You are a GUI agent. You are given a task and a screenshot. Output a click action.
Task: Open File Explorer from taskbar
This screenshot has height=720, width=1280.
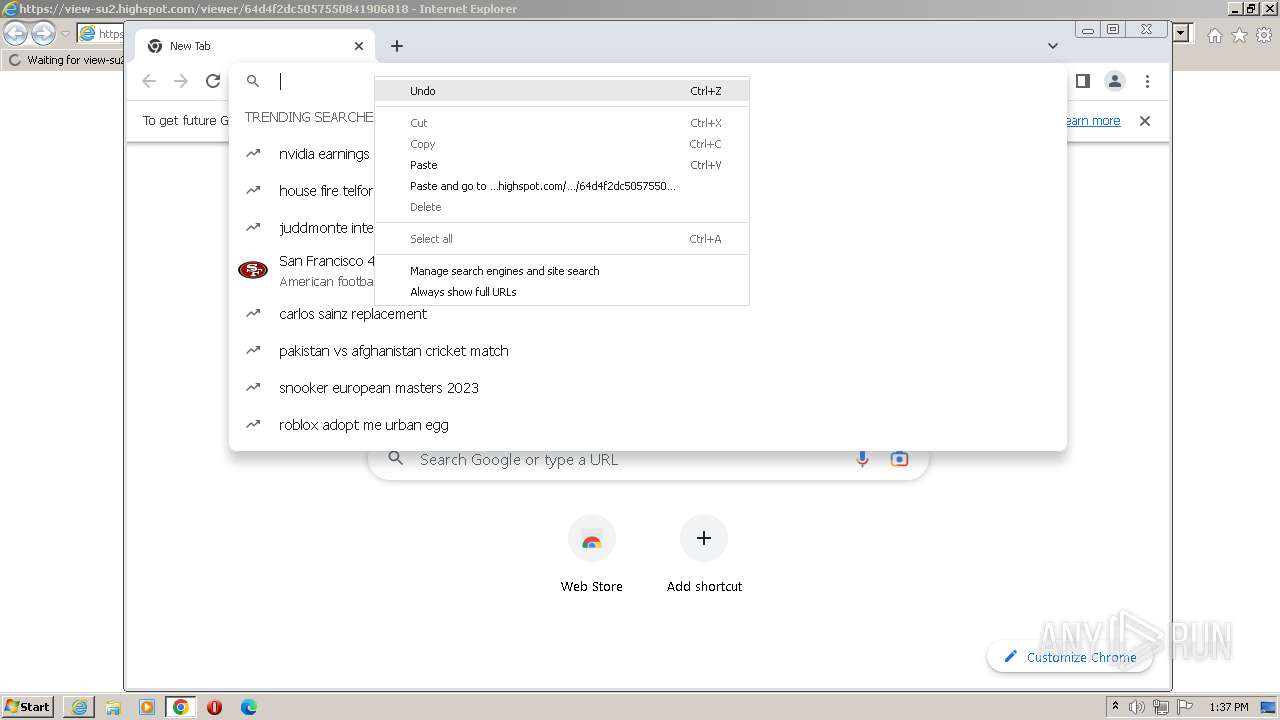click(113, 707)
